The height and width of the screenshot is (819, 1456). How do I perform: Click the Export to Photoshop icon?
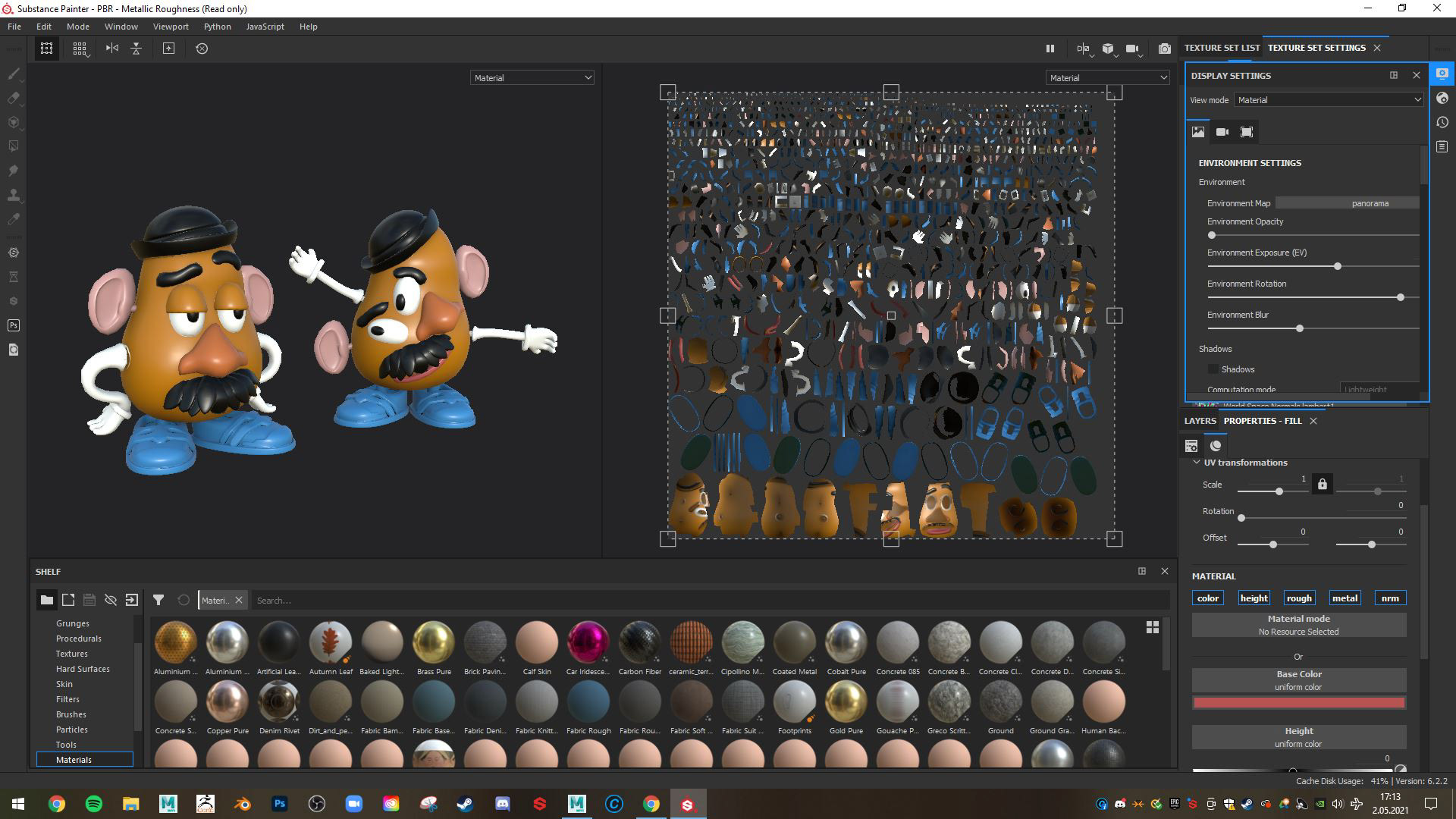click(x=13, y=325)
